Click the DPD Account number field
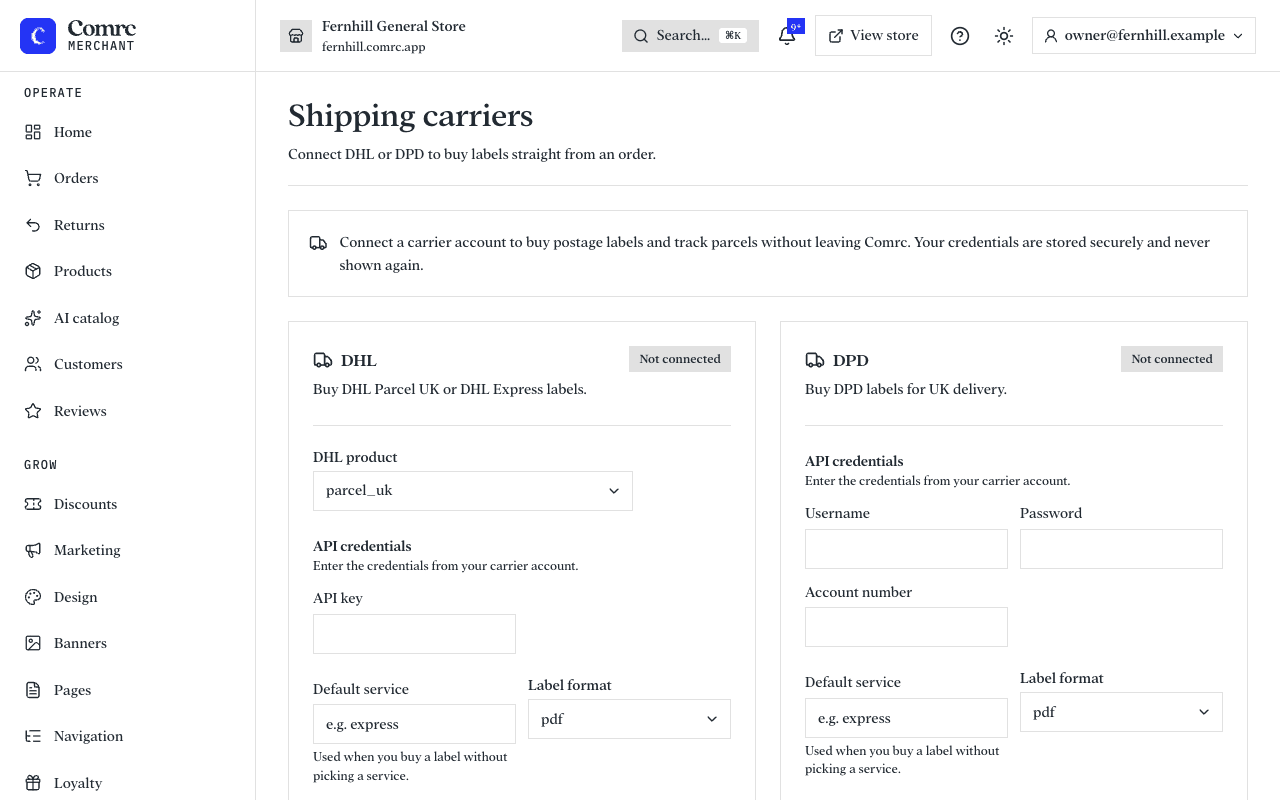This screenshot has width=1280, height=800. [906, 627]
